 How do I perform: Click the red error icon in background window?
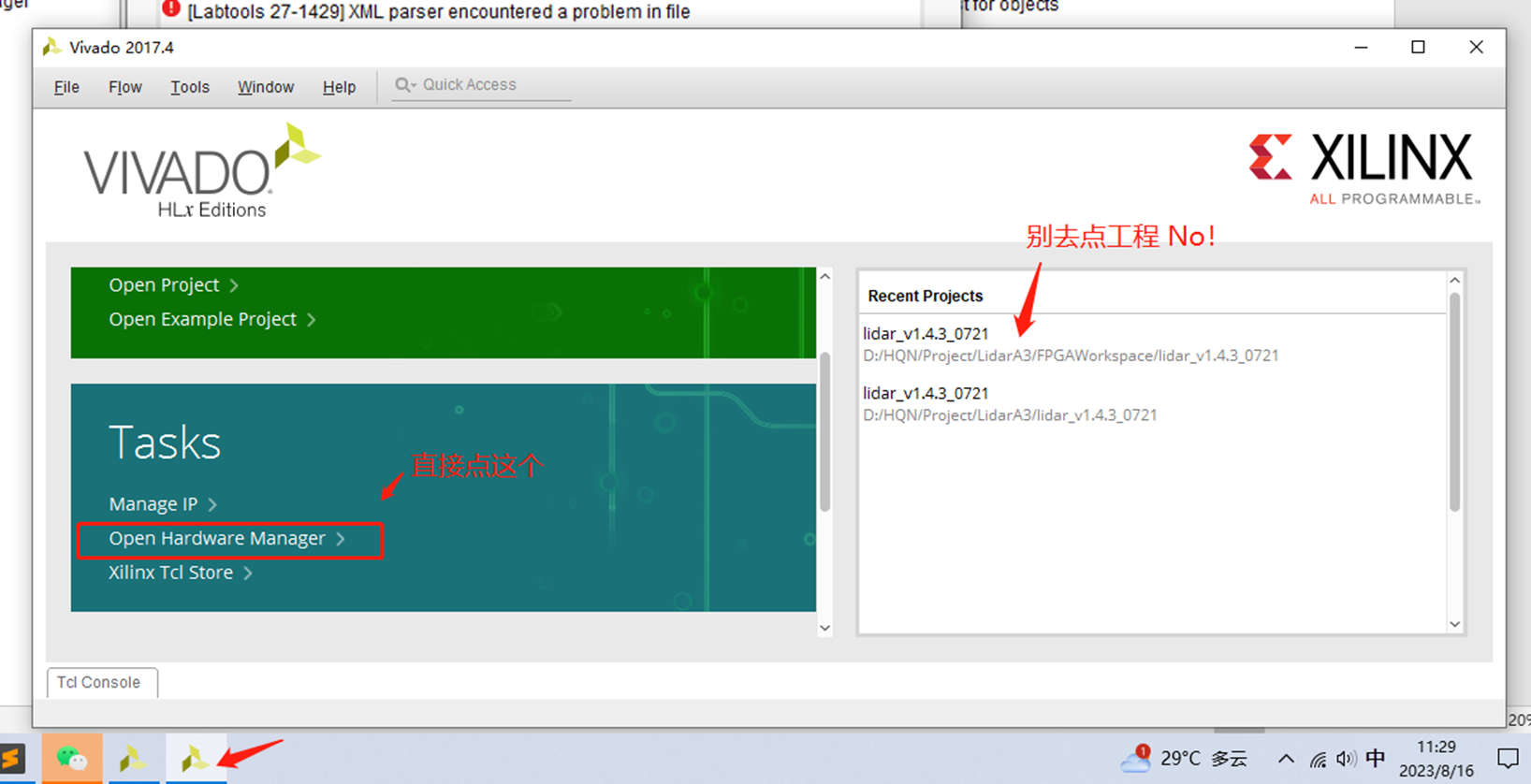[171, 10]
